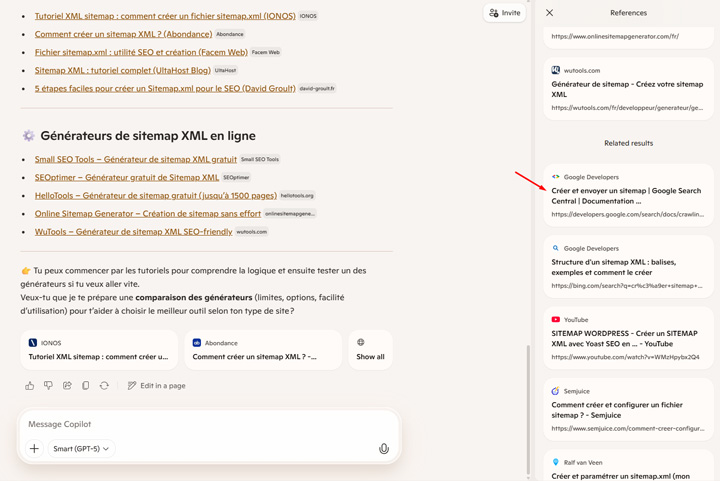The image size is (720, 481).
Task: Click the thumbs down icon
Action: click(x=48, y=385)
